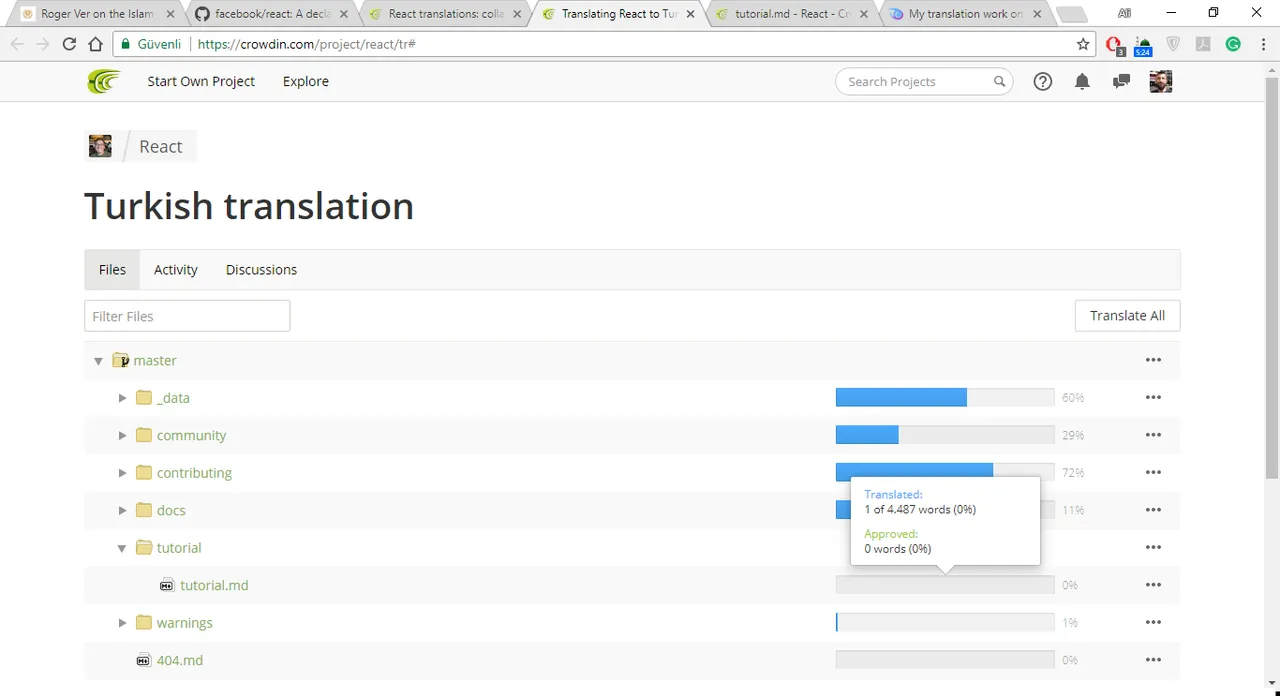Viewport: 1280px width, 696px height.
Task: Click the React project avatar in breadcrumb
Action: point(100,146)
